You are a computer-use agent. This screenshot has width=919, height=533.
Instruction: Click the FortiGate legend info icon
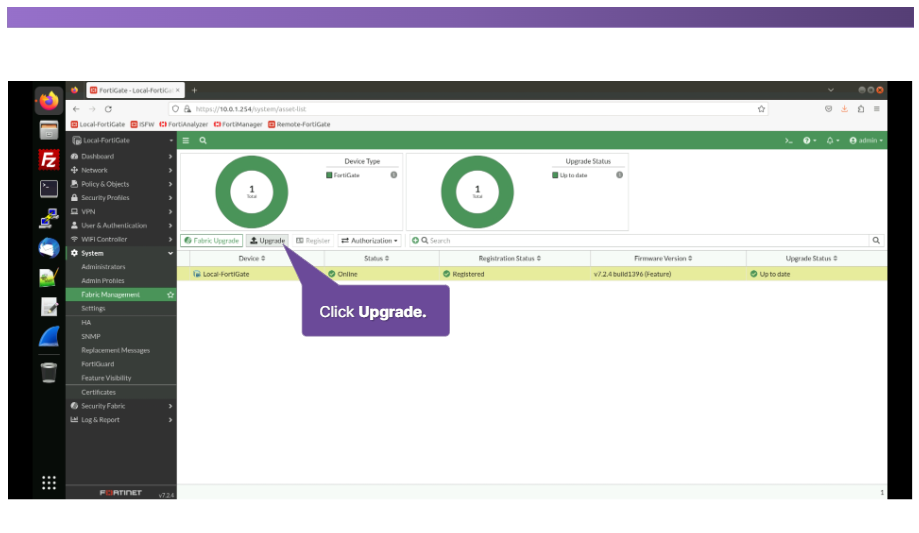tap(394, 175)
